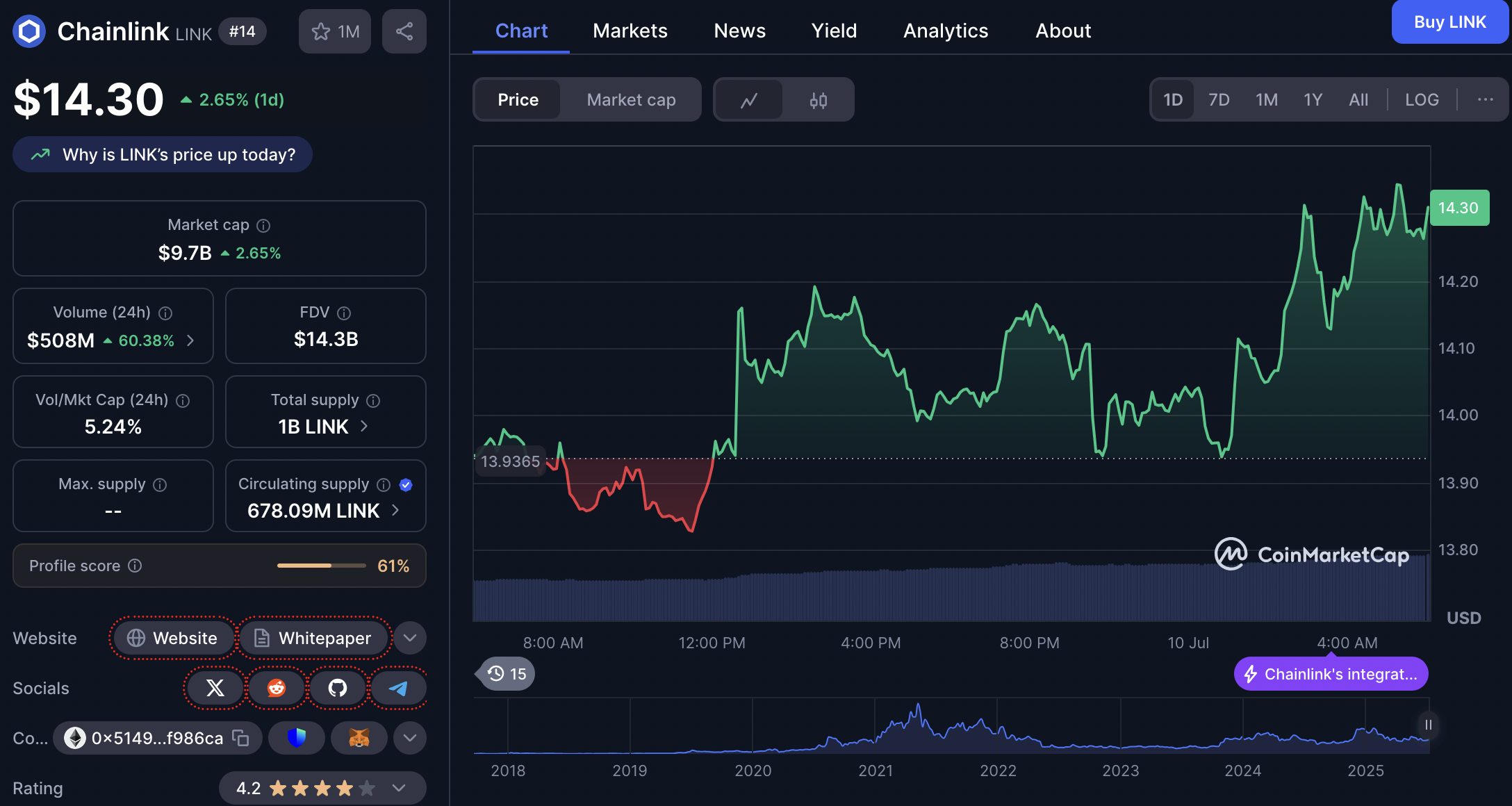Image resolution: width=1512 pixels, height=806 pixels.
Task: Open the 15 history events badge
Action: click(x=506, y=673)
